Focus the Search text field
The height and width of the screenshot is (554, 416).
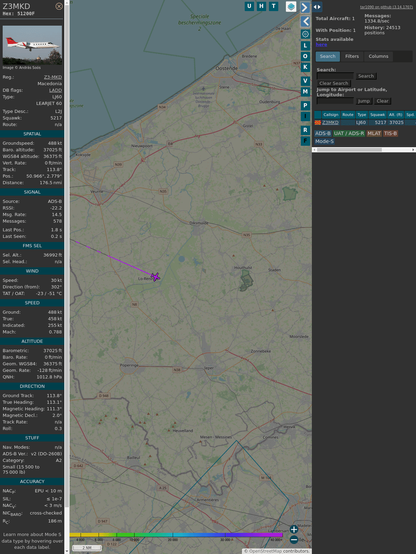click(x=335, y=76)
